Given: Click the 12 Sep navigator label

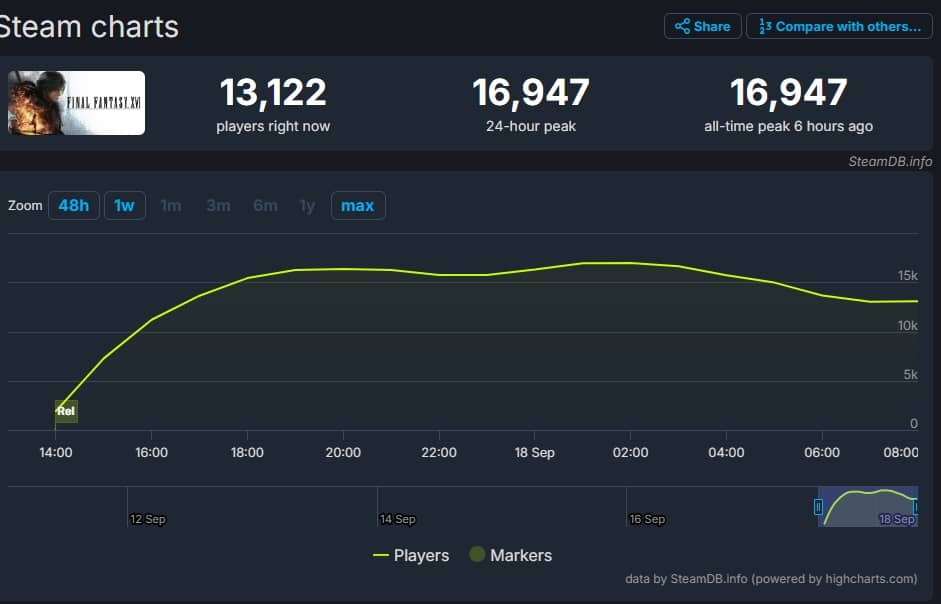Looking at the screenshot, I should (x=148, y=519).
